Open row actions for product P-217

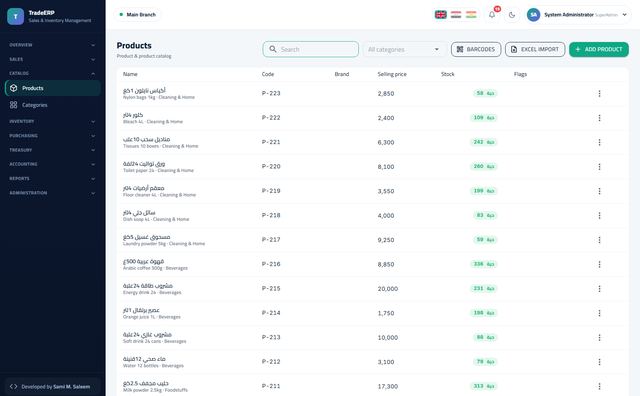(x=599, y=240)
